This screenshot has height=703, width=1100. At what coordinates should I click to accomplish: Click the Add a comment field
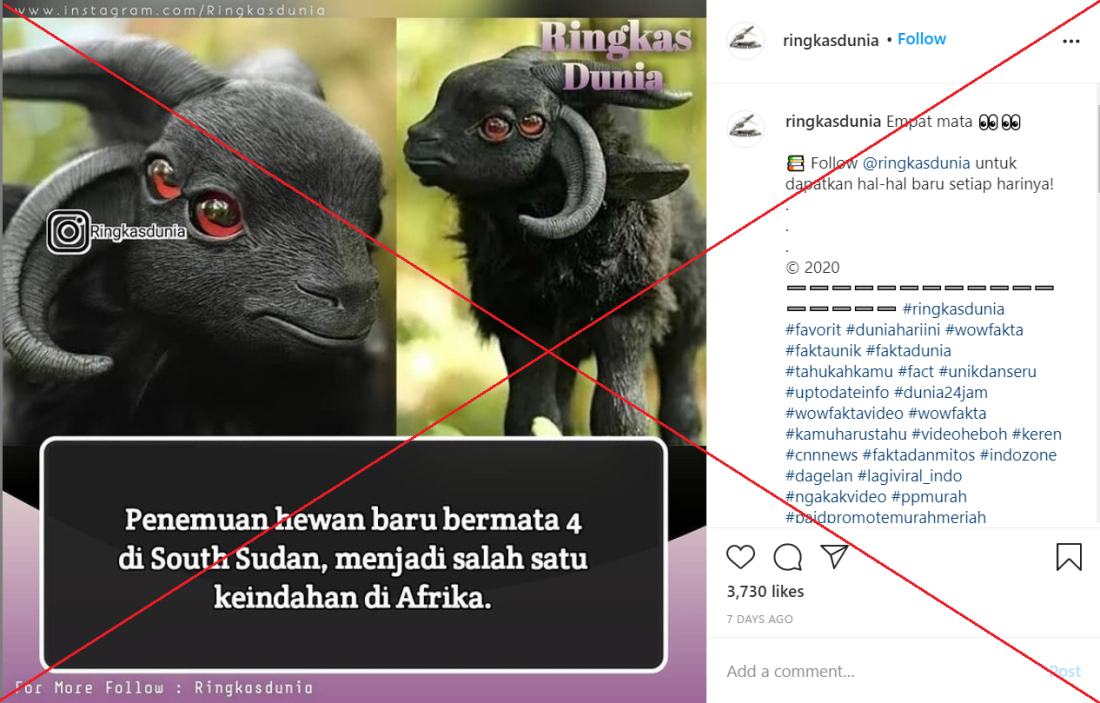tap(884, 671)
